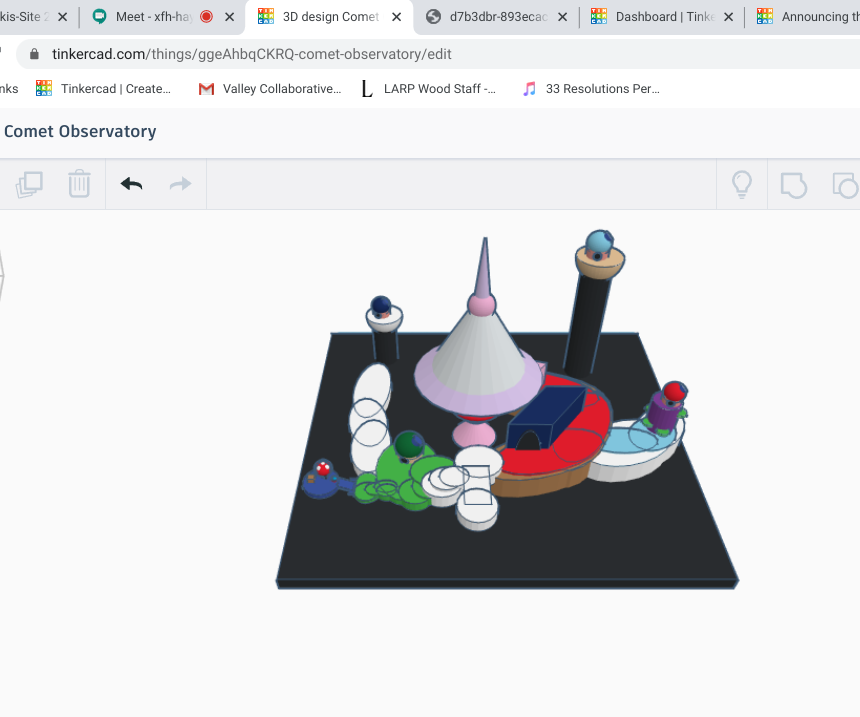The image size is (860, 717).
Task: Close the d7b3dbr-893ecac tab
Action: (562, 17)
